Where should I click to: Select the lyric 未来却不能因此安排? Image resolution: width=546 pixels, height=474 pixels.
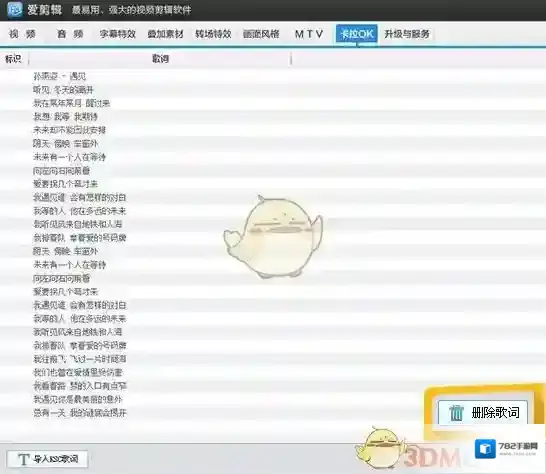pyautogui.click(x=69, y=130)
